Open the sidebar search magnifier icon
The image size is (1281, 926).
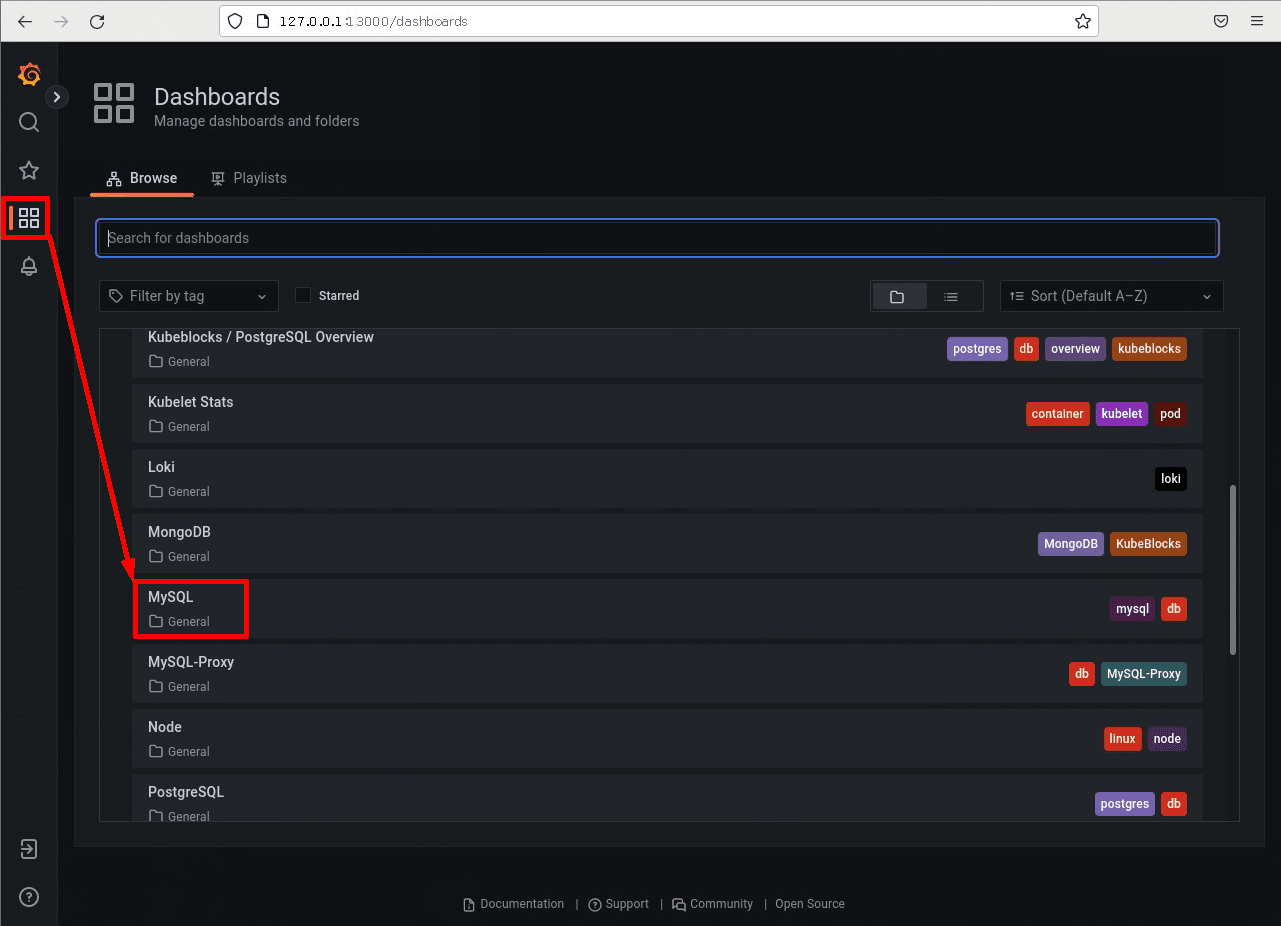click(29, 122)
